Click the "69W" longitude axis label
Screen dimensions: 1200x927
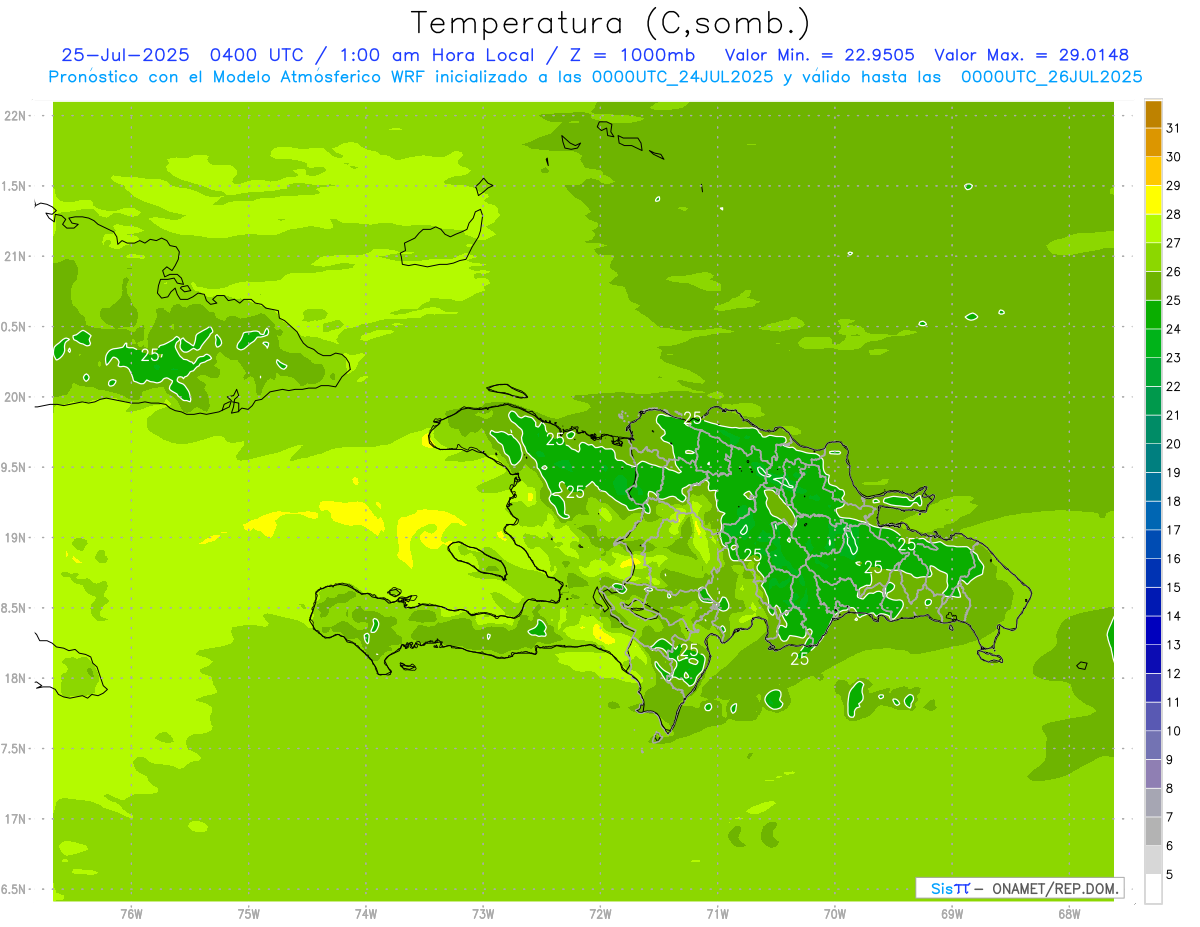coord(952,914)
